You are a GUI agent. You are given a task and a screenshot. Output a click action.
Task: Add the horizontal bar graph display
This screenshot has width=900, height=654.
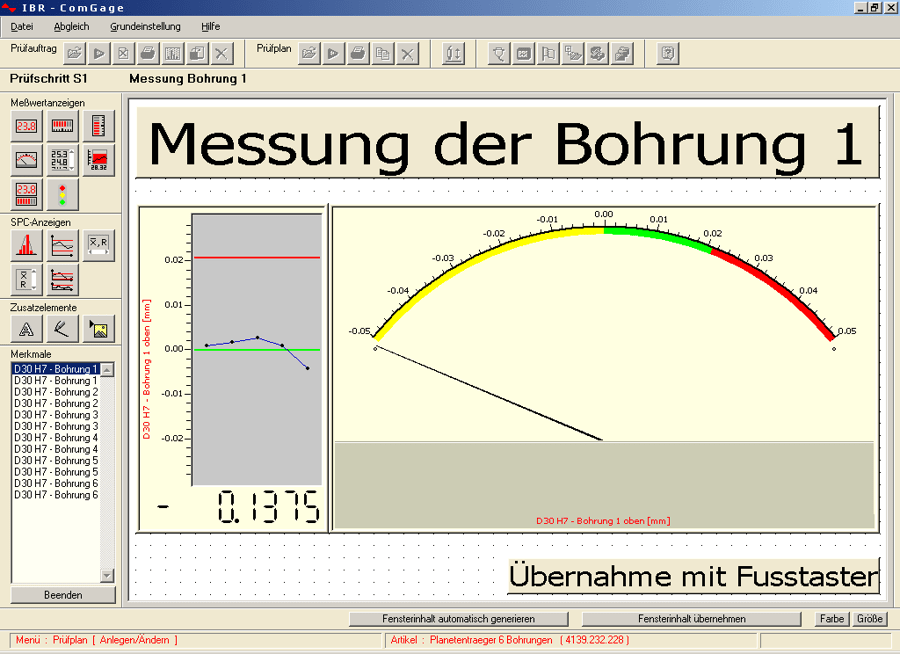(x=63, y=126)
